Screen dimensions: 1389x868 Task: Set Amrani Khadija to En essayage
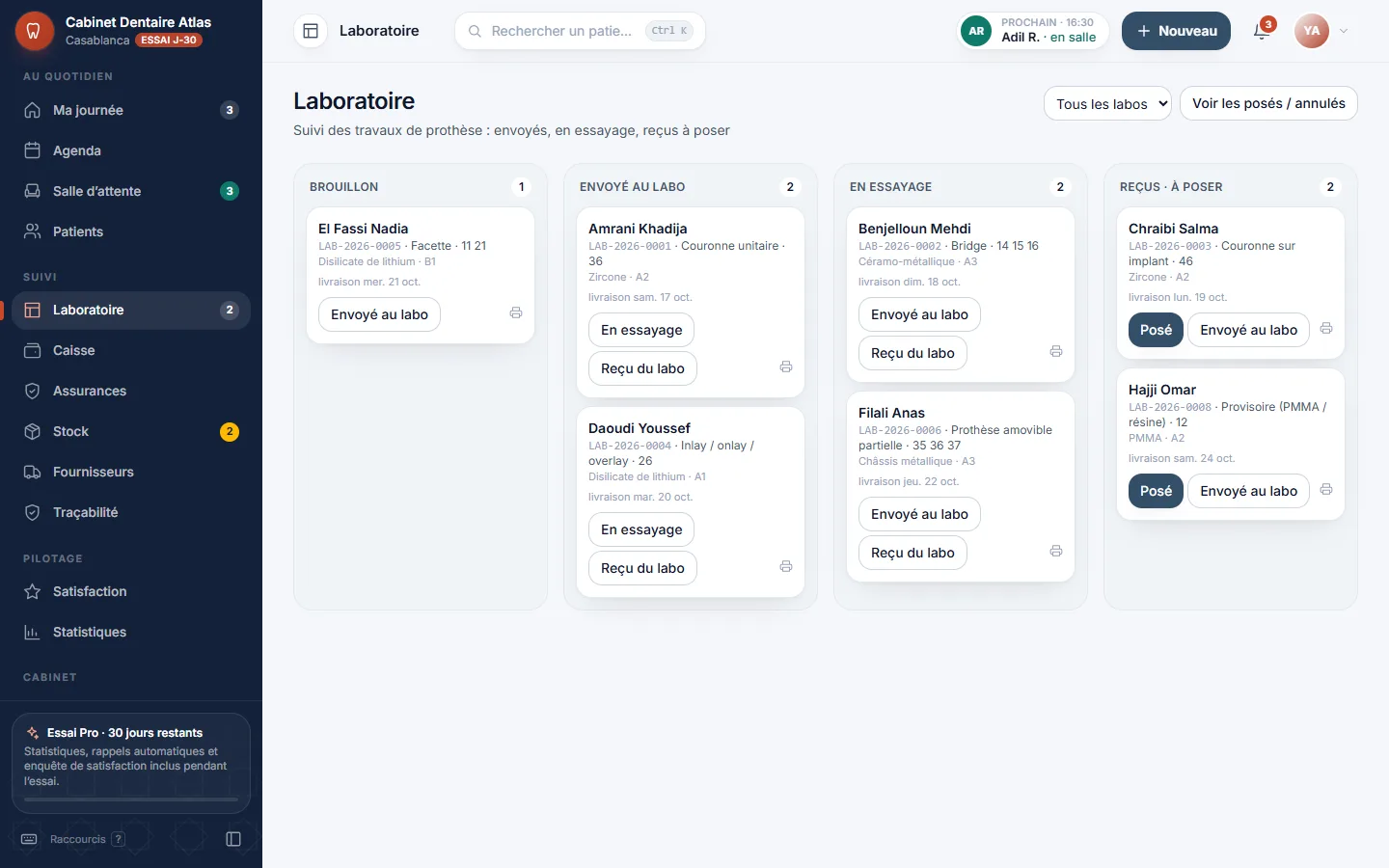pos(641,330)
